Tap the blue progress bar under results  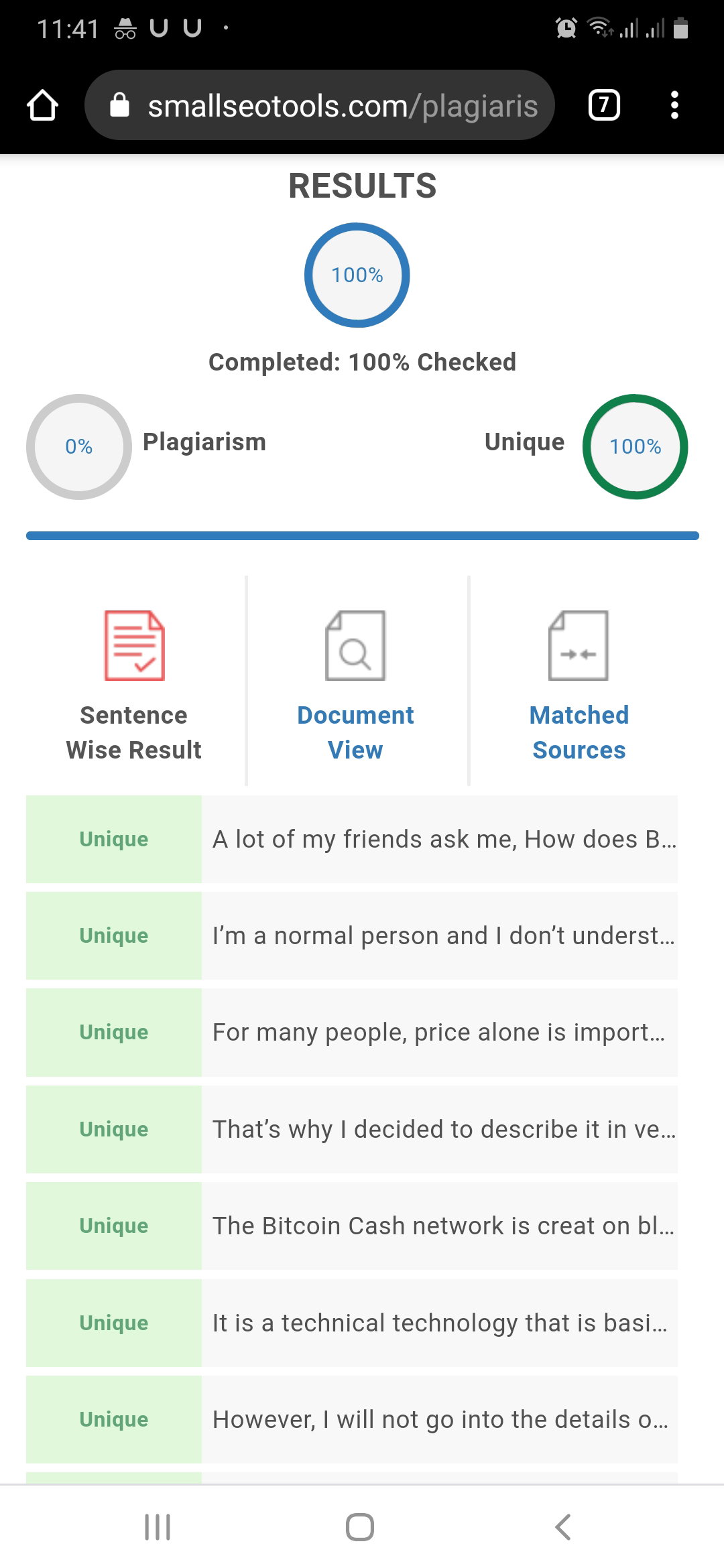(x=363, y=535)
